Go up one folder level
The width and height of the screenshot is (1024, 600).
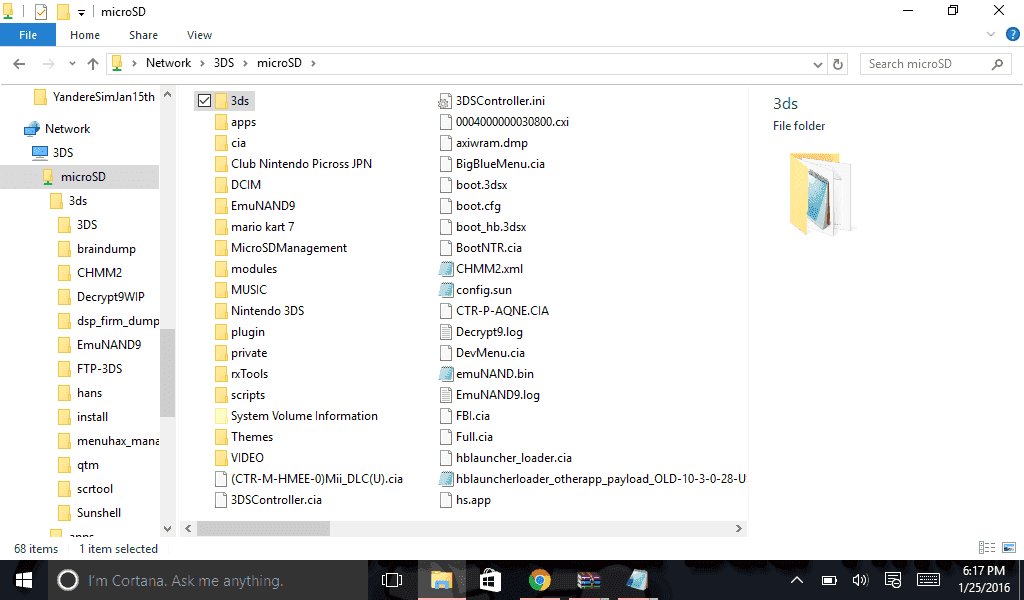(x=93, y=64)
